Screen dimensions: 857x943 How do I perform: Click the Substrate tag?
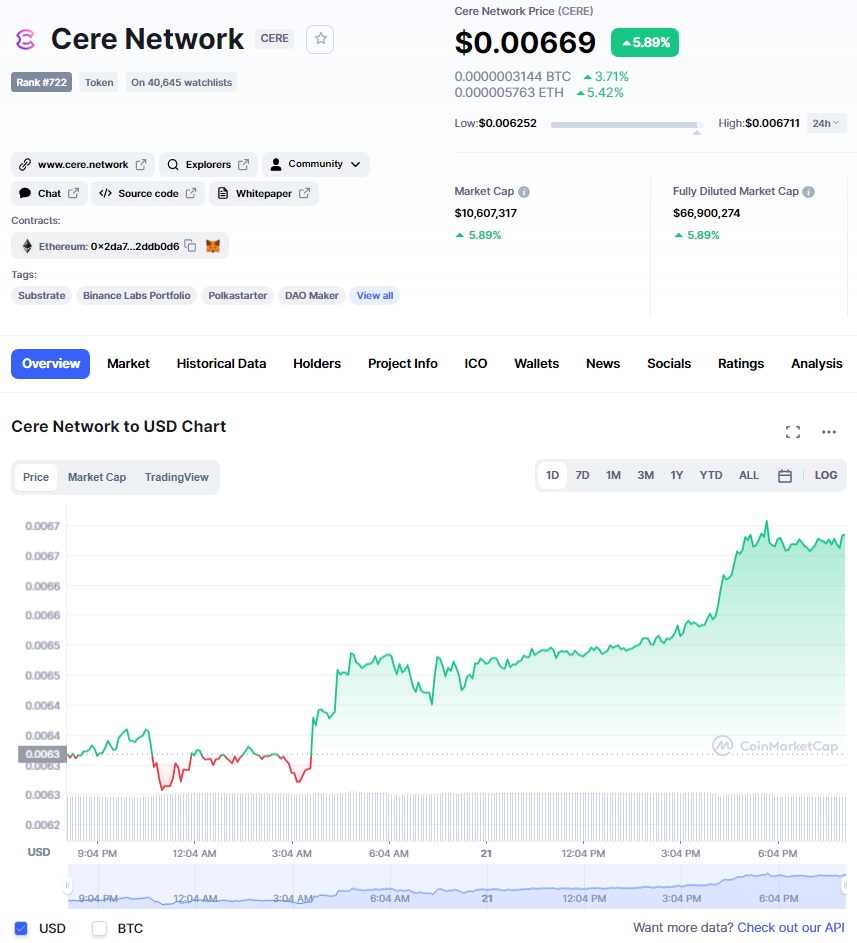pyautogui.click(x=41, y=296)
